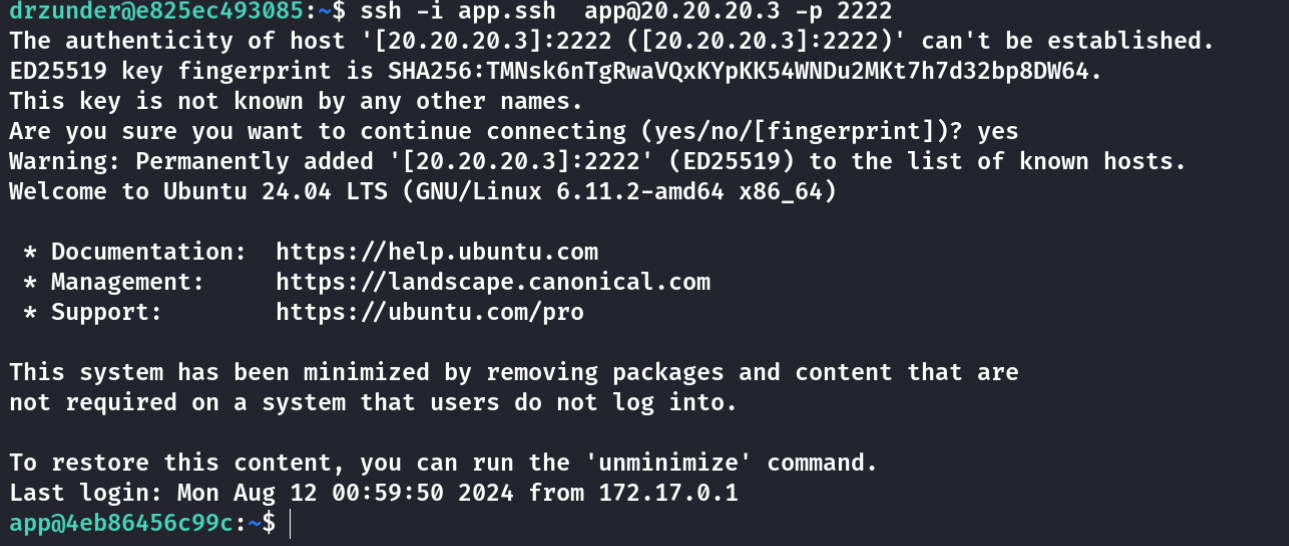Click the 'yes' answer after fingerprint prompt
Image resolution: width=1289 pixels, height=546 pixels.
click(x=997, y=132)
